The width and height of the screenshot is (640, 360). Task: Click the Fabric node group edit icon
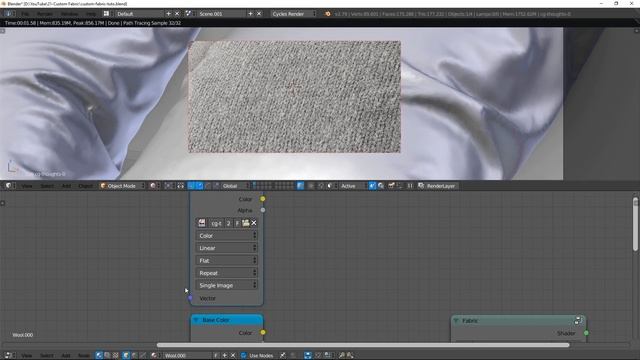click(x=578, y=321)
